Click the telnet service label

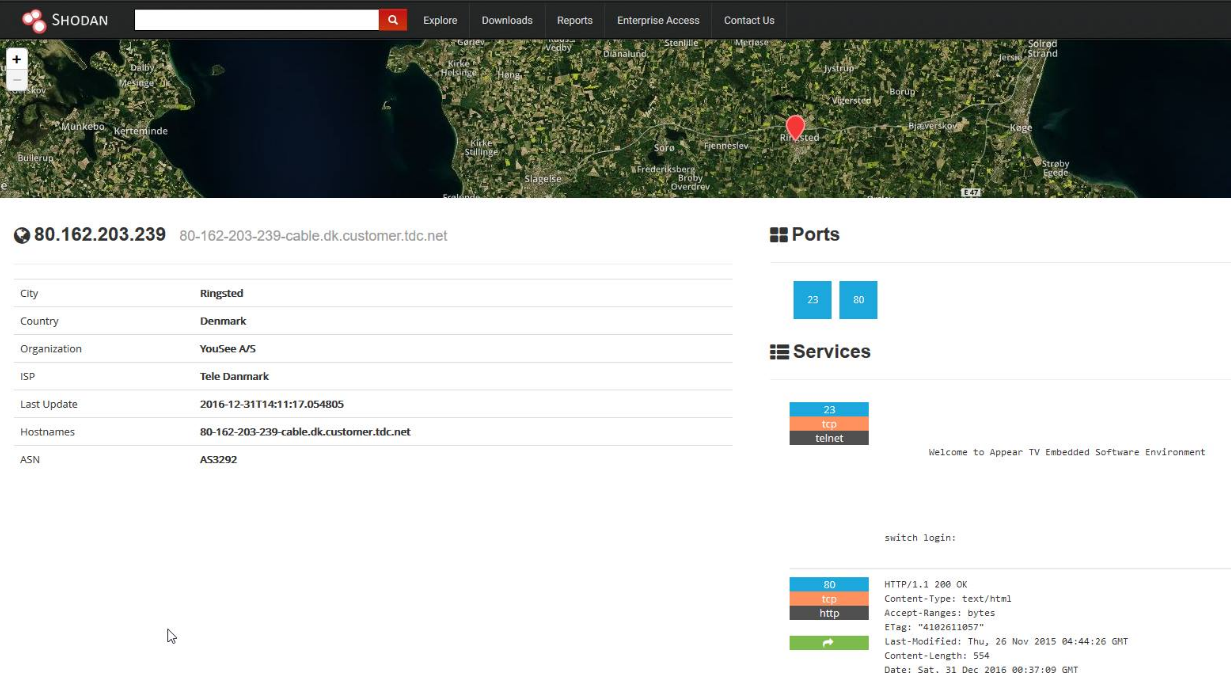829,438
